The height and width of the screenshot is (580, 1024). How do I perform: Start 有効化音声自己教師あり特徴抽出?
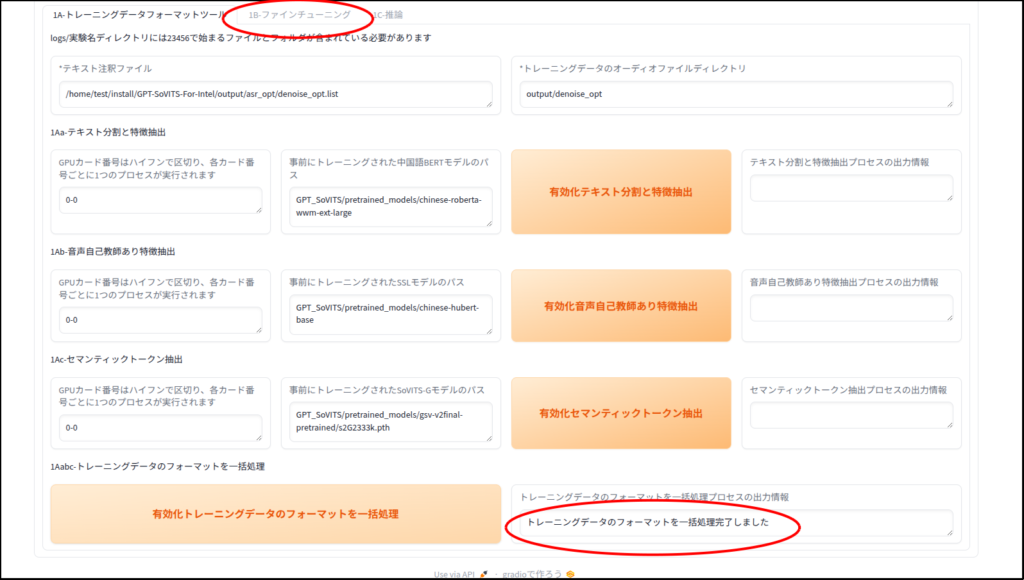point(621,305)
